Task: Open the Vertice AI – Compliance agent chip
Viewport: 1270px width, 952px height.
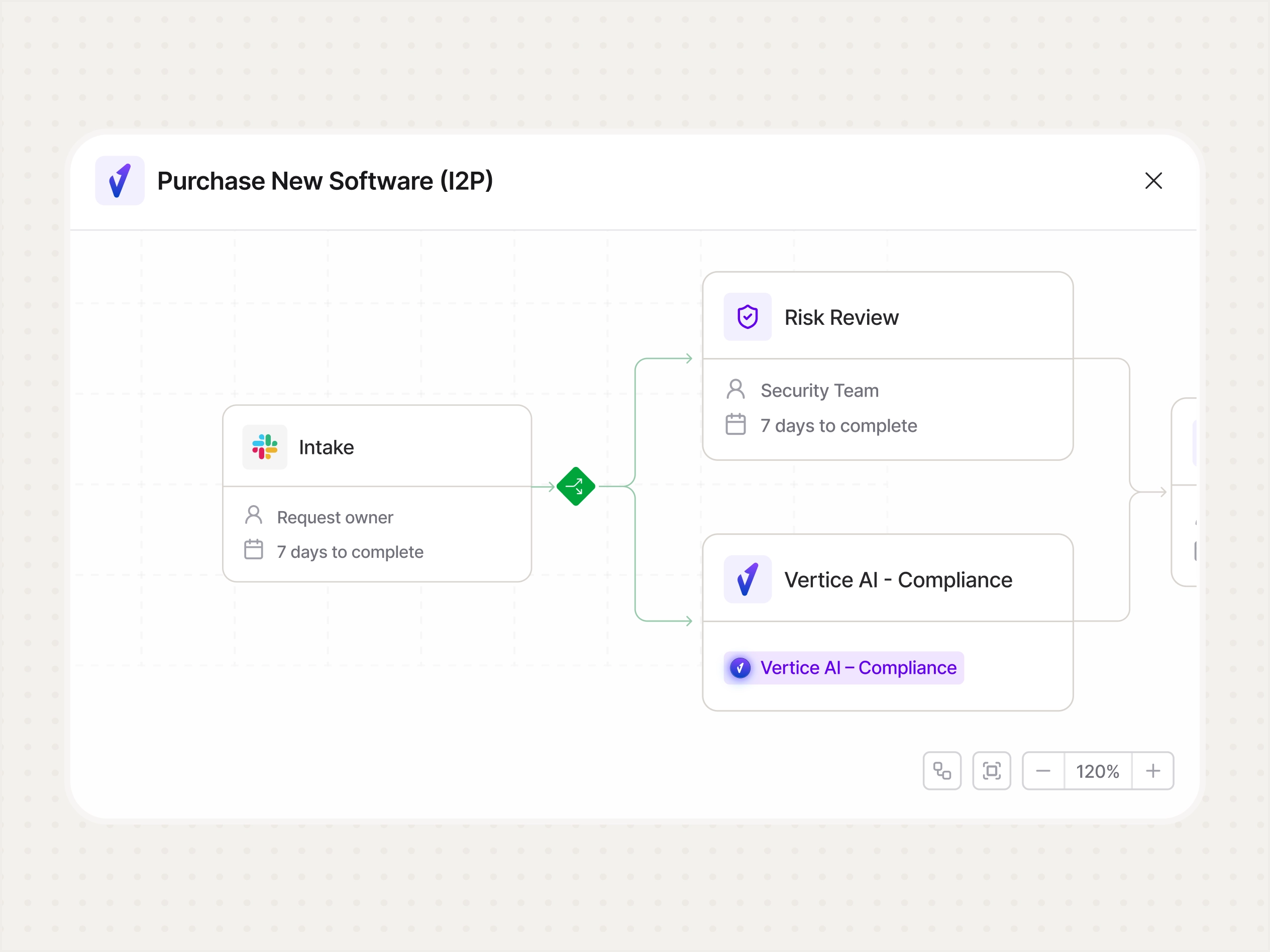Action: (843, 668)
